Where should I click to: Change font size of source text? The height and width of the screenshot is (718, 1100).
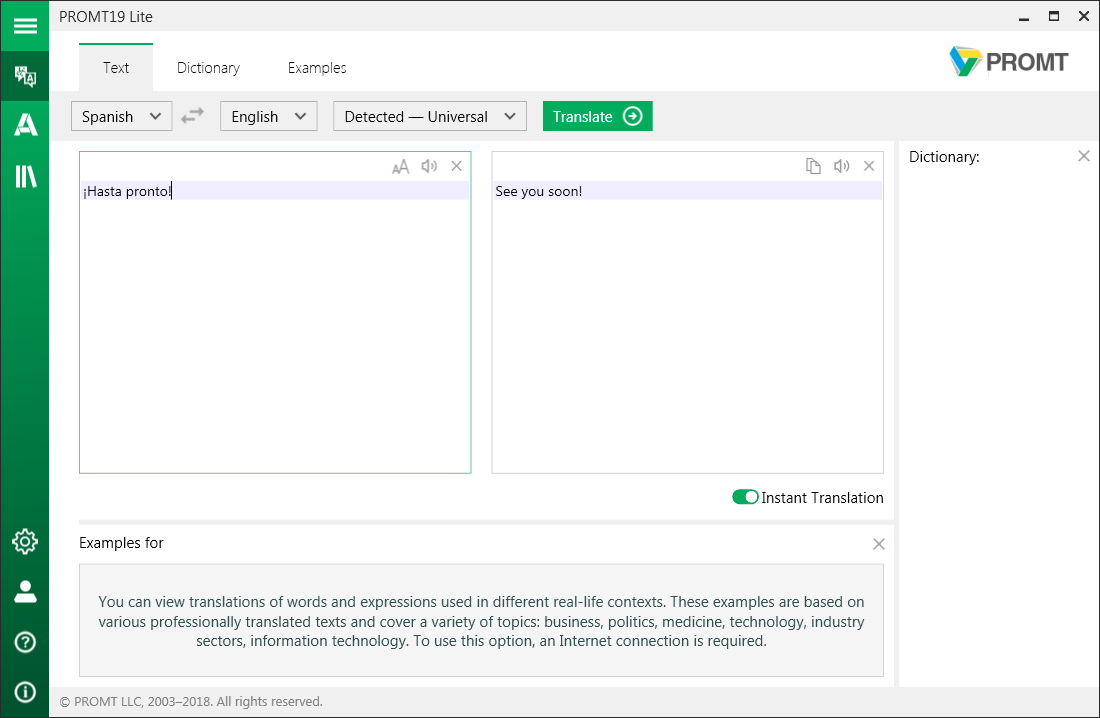tap(401, 167)
